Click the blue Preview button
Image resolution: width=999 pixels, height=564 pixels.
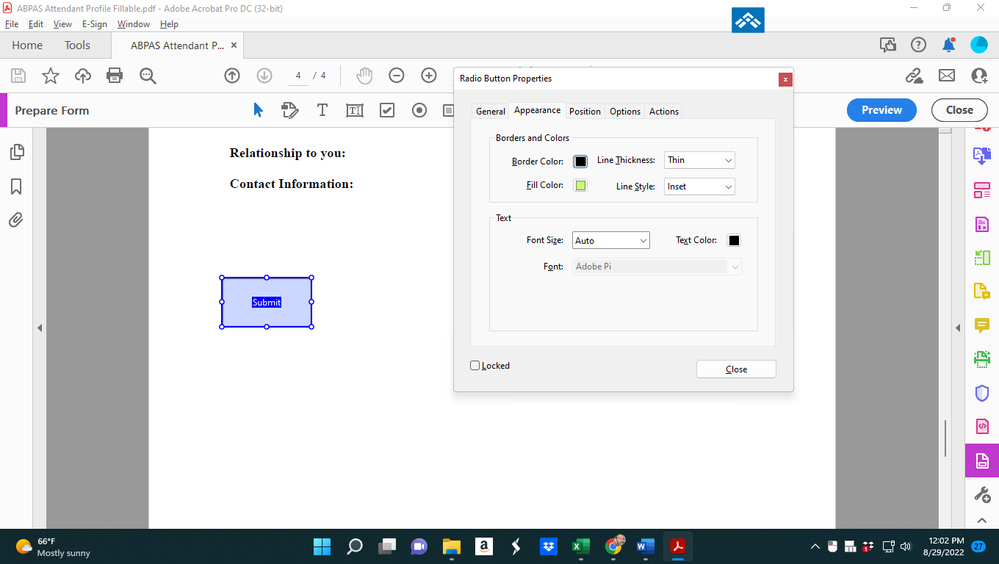881,110
